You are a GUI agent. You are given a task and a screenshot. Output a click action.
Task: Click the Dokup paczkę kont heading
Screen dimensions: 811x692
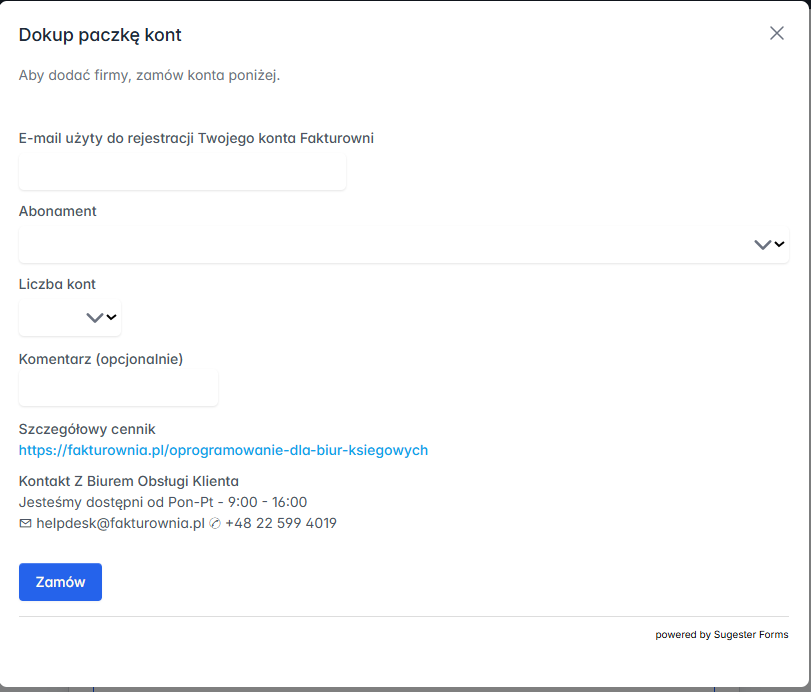point(100,36)
